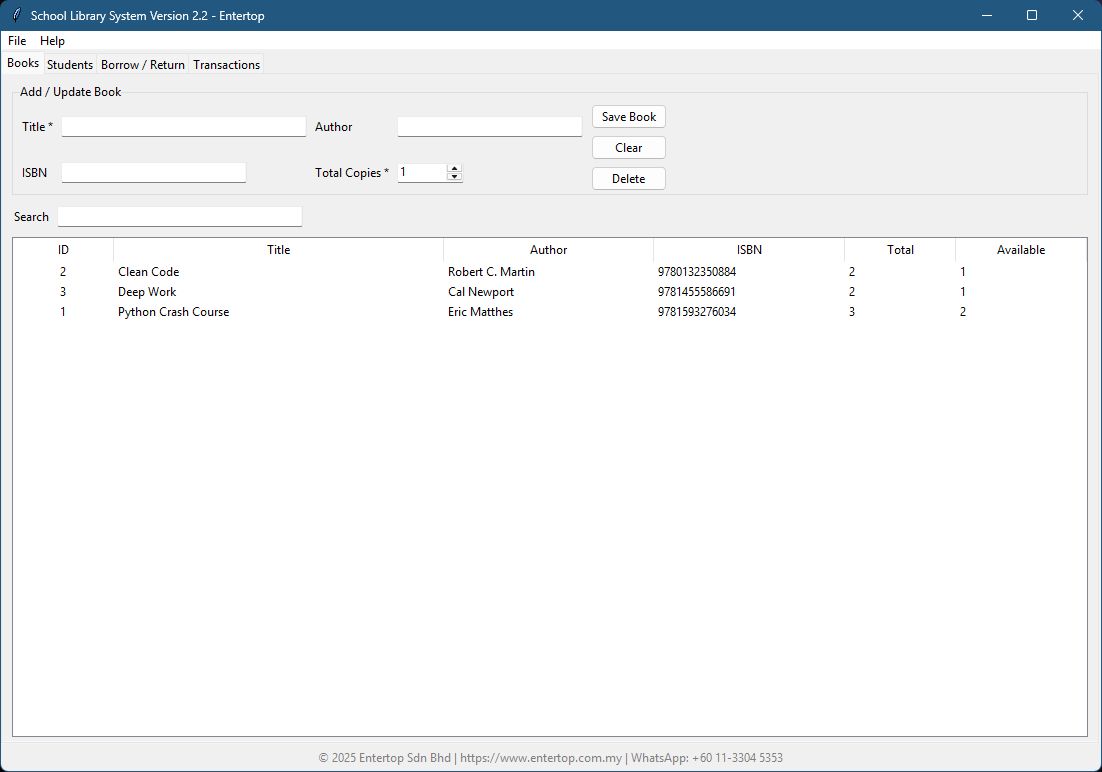This screenshot has width=1102, height=772.
Task: Switch to the Books tab
Action: pos(22,63)
